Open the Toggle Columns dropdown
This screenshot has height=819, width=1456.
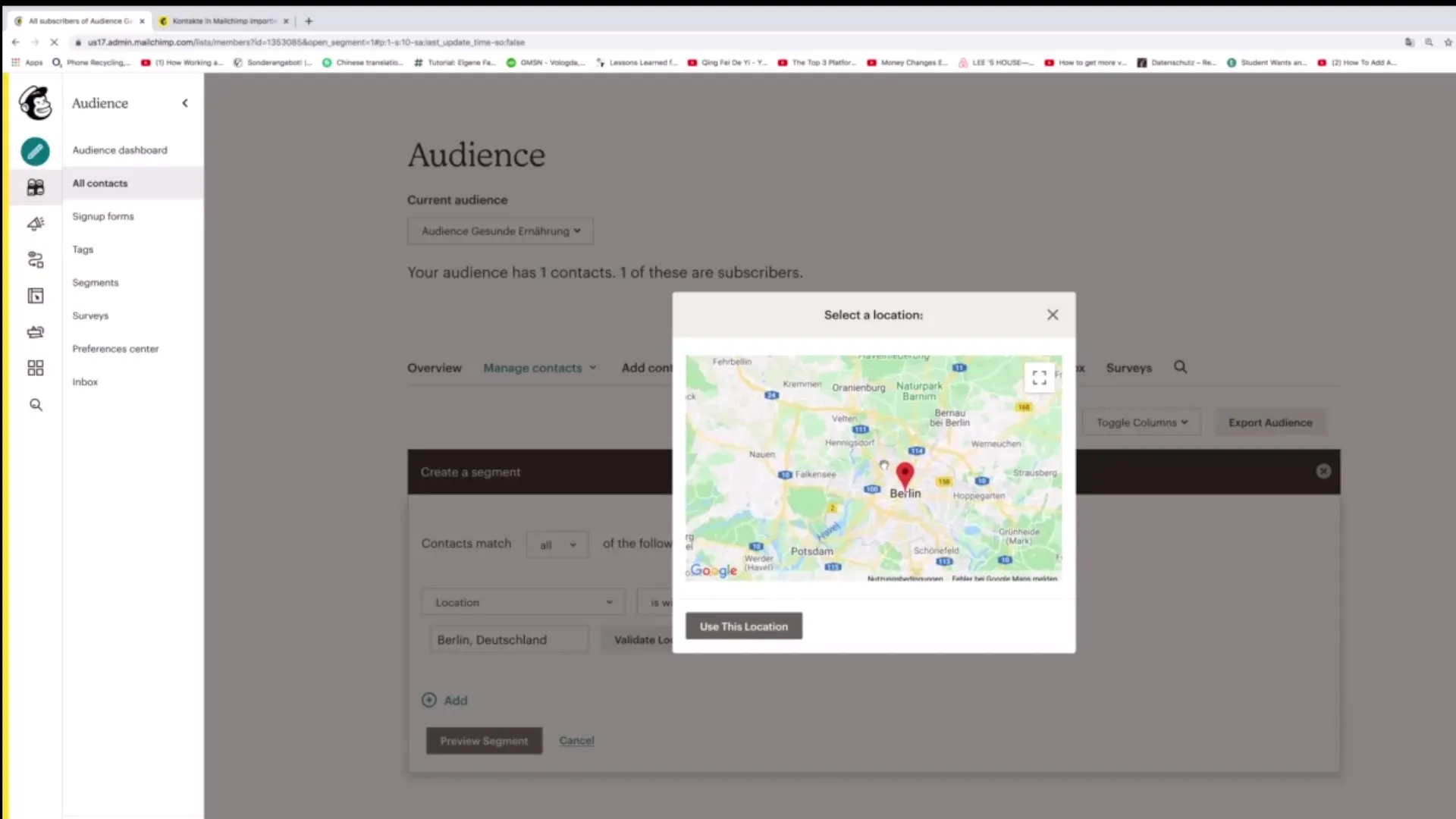[x=1141, y=422]
